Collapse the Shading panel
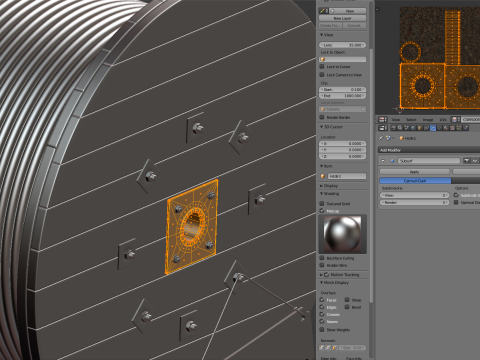The width and height of the screenshot is (480, 360). (x=322, y=193)
